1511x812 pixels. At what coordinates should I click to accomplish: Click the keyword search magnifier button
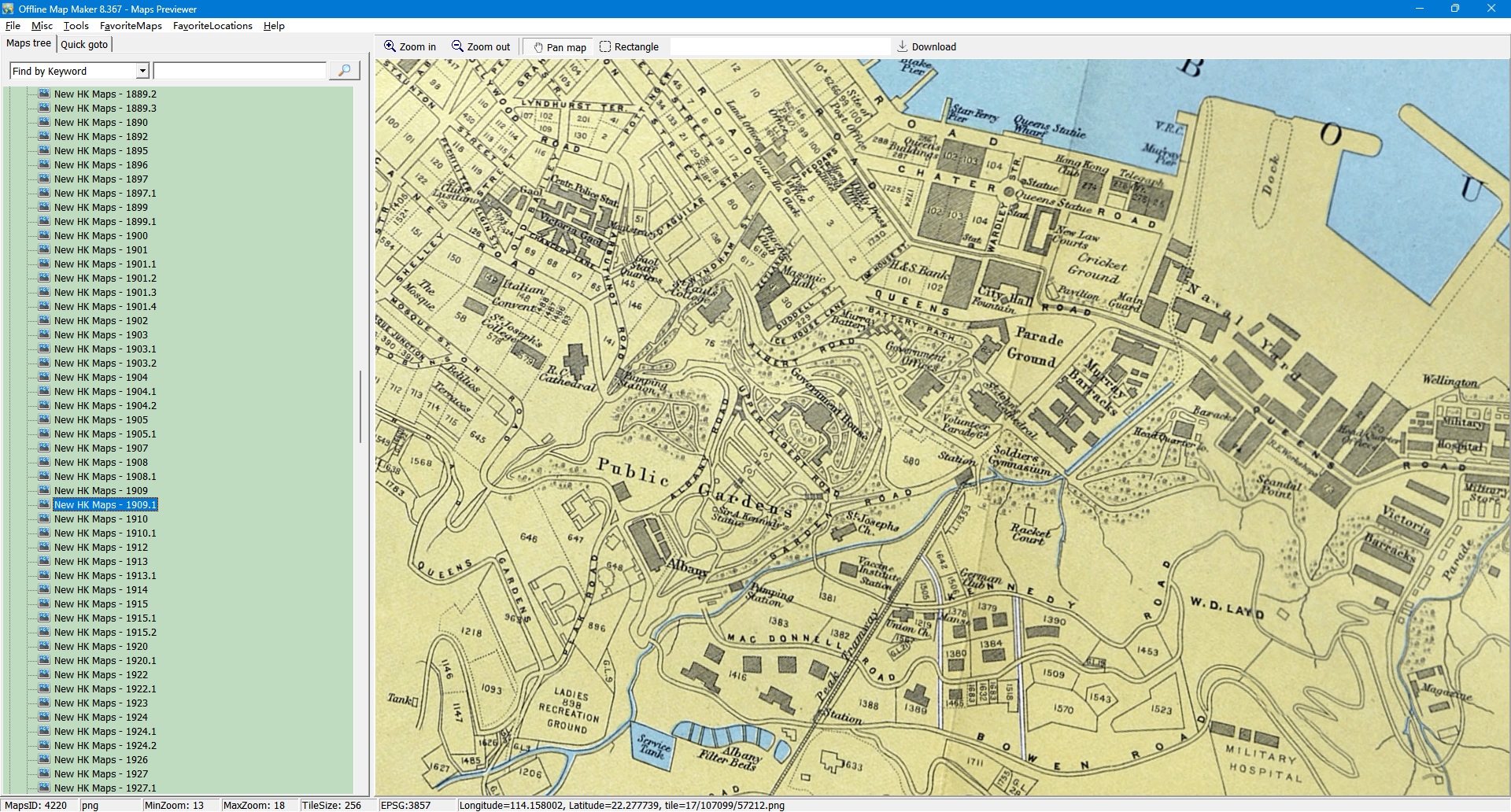click(344, 71)
